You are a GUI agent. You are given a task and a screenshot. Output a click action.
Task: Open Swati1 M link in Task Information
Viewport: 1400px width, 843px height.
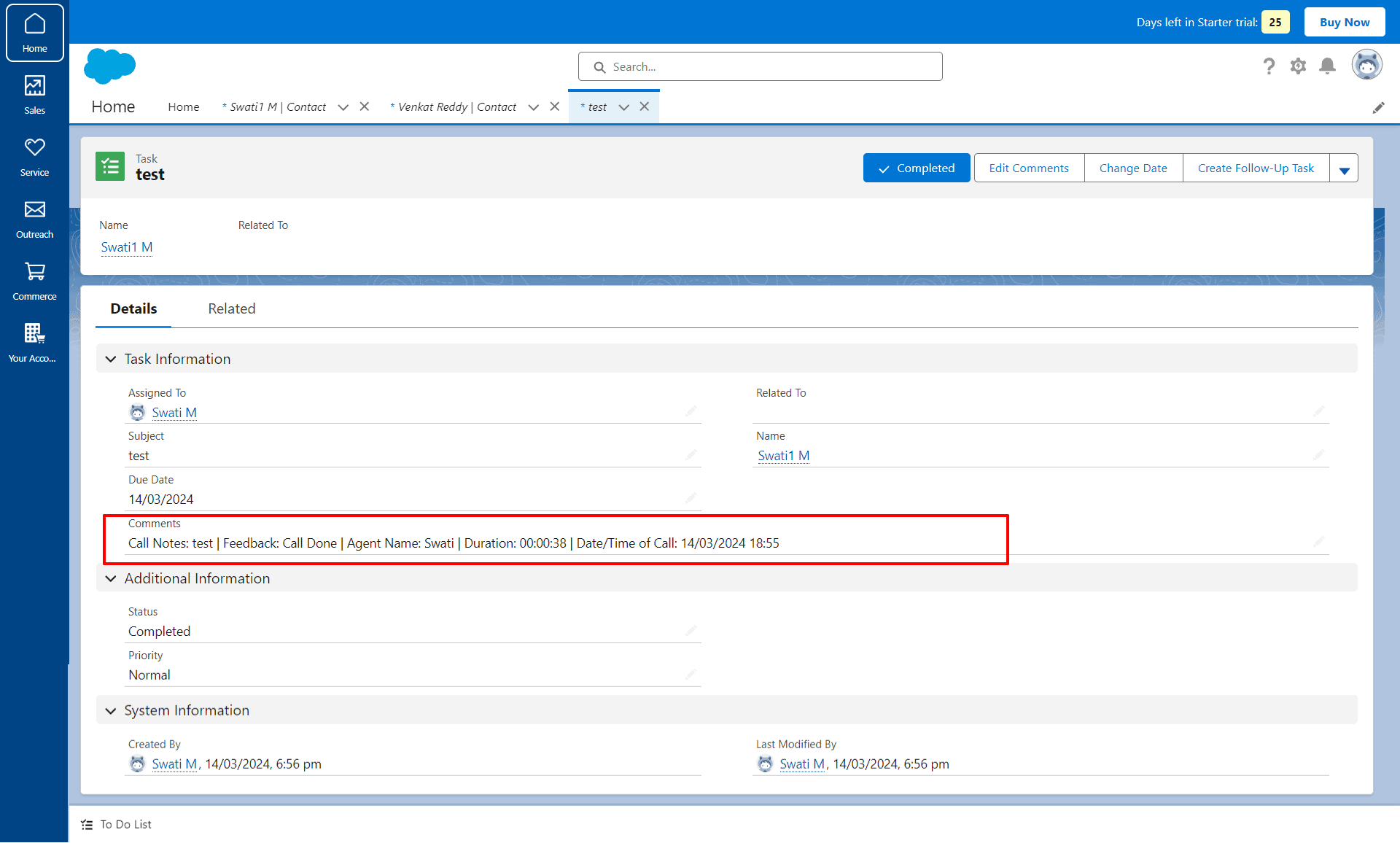[784, 456]
